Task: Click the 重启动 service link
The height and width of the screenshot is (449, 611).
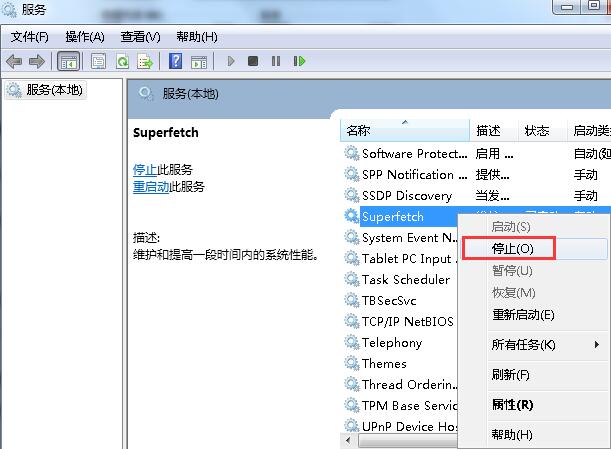Action: [151, 187]
